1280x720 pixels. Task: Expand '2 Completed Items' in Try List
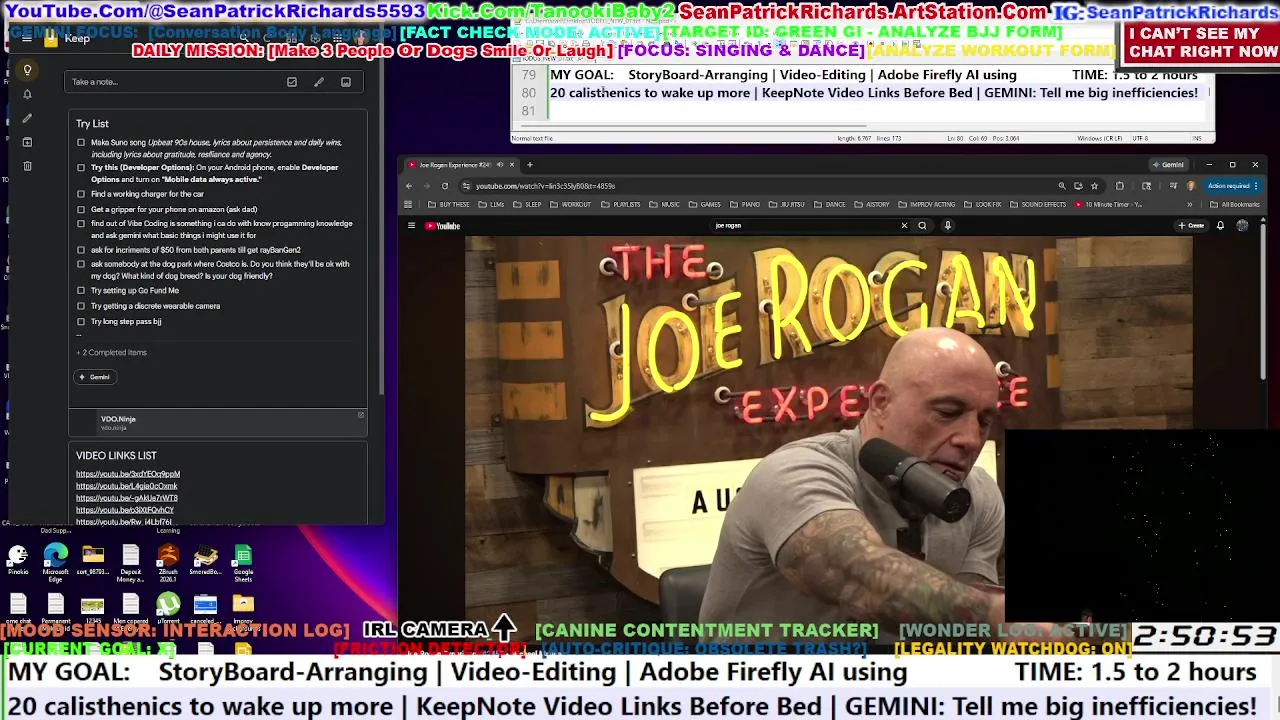pyautogui.click(x=112, y=352)
